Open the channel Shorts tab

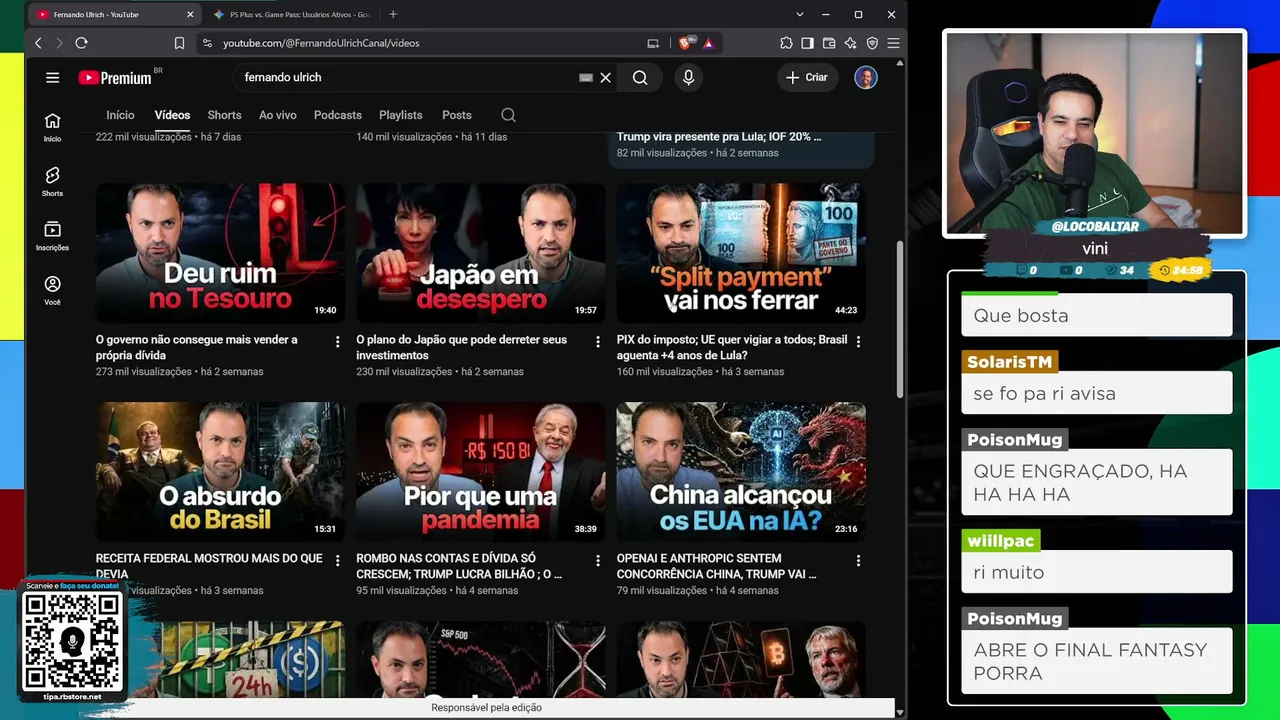(224, 115)
